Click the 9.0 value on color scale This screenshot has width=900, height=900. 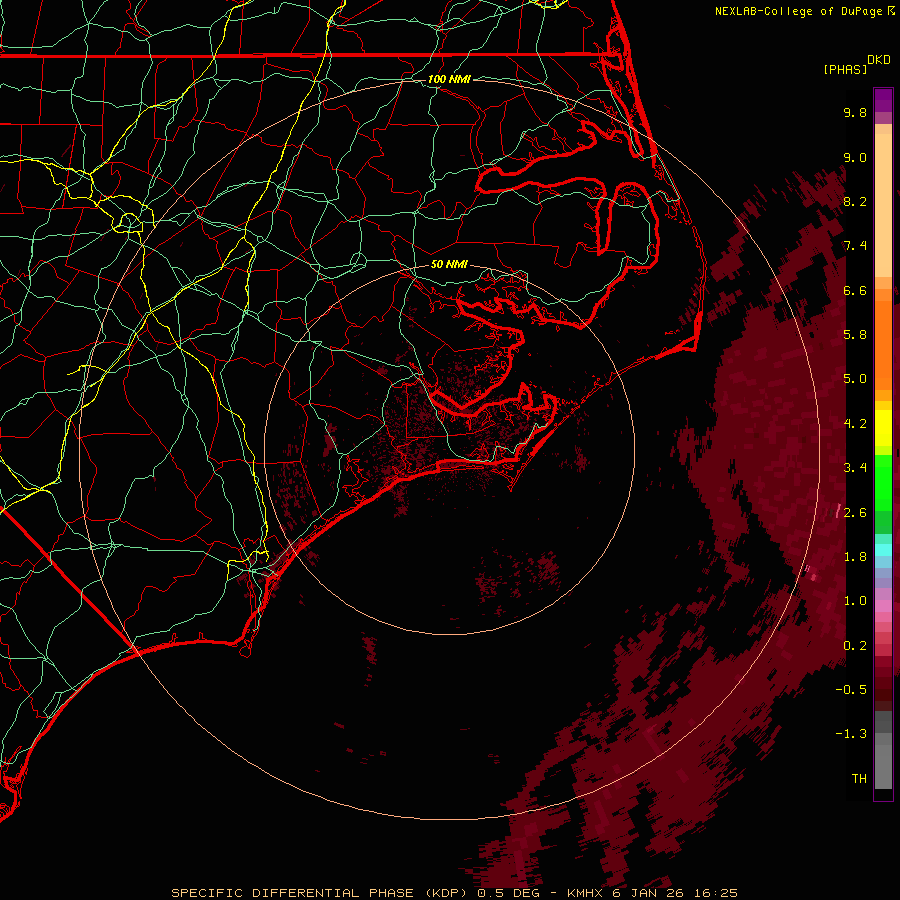pyautogui.click(x=855, y=157)
